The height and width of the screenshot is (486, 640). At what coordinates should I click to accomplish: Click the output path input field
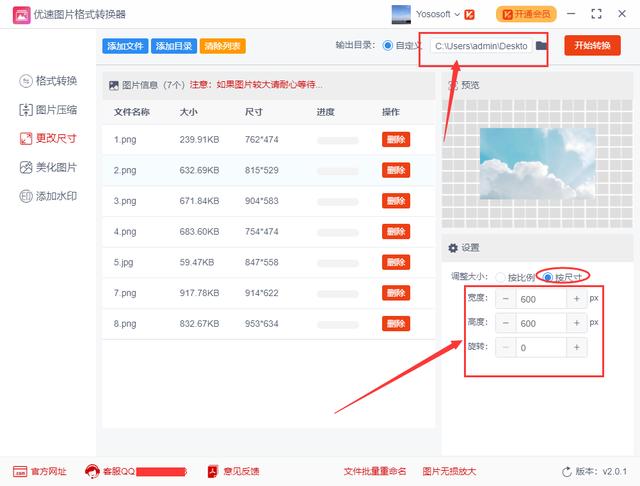480,46
